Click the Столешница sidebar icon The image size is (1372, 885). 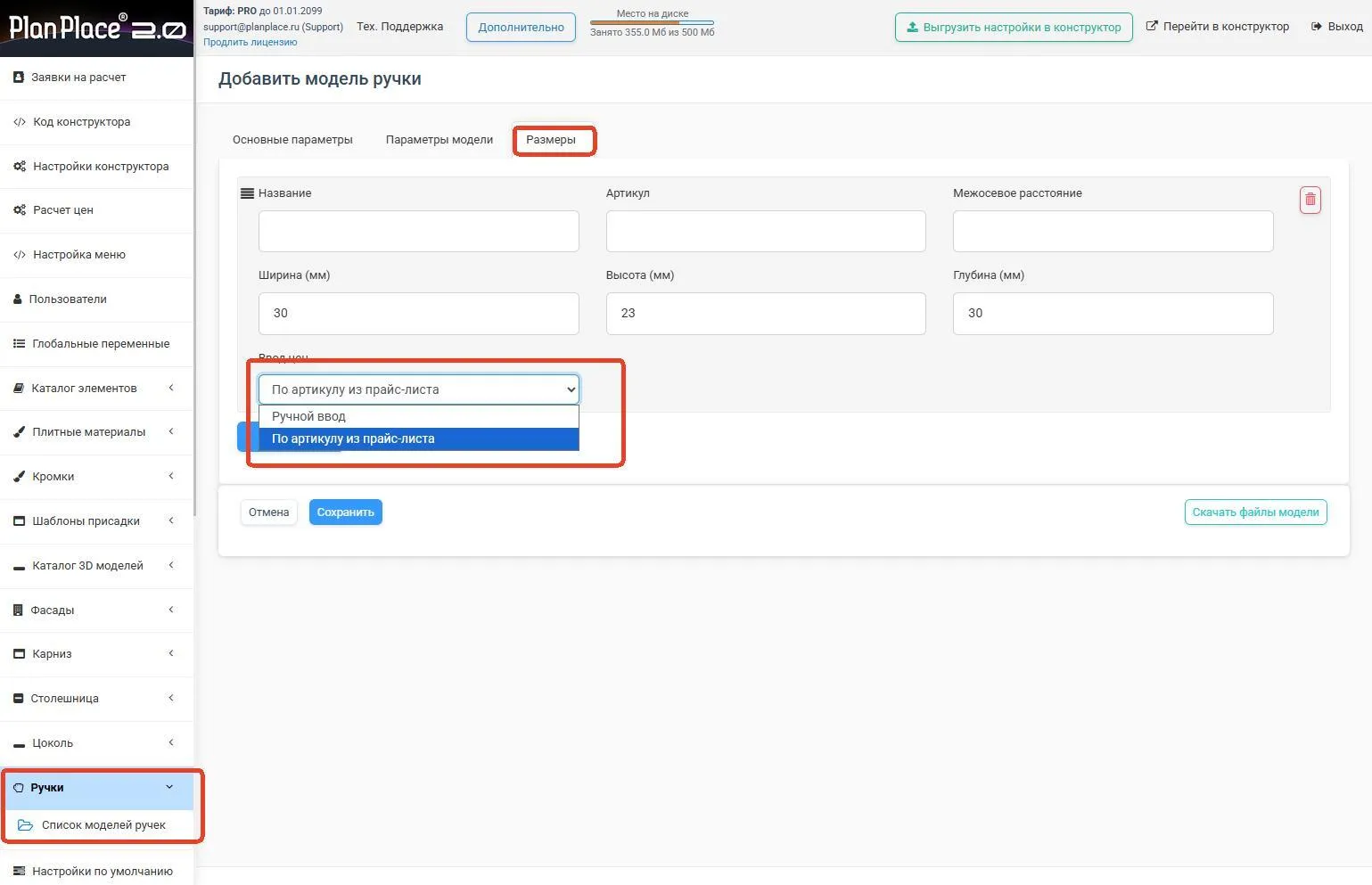[x=19, y=699]
